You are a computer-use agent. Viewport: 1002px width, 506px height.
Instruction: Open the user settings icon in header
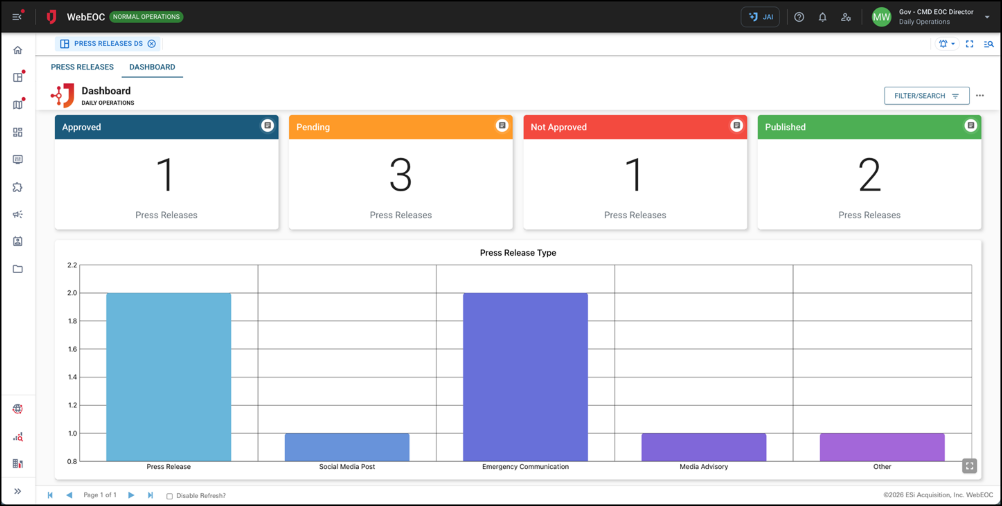click(x=846, y=17)
